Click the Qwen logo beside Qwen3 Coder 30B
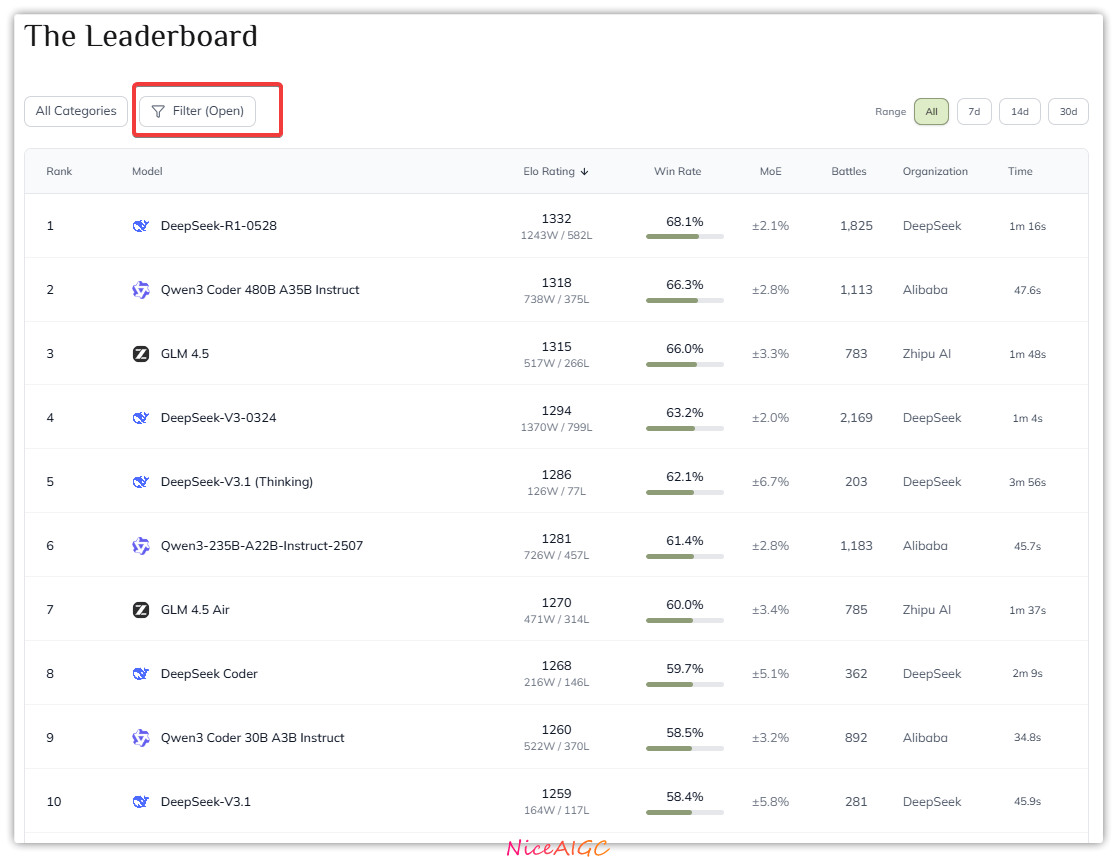The width and height of the screenshot is (1117, 857). [141, 738]
